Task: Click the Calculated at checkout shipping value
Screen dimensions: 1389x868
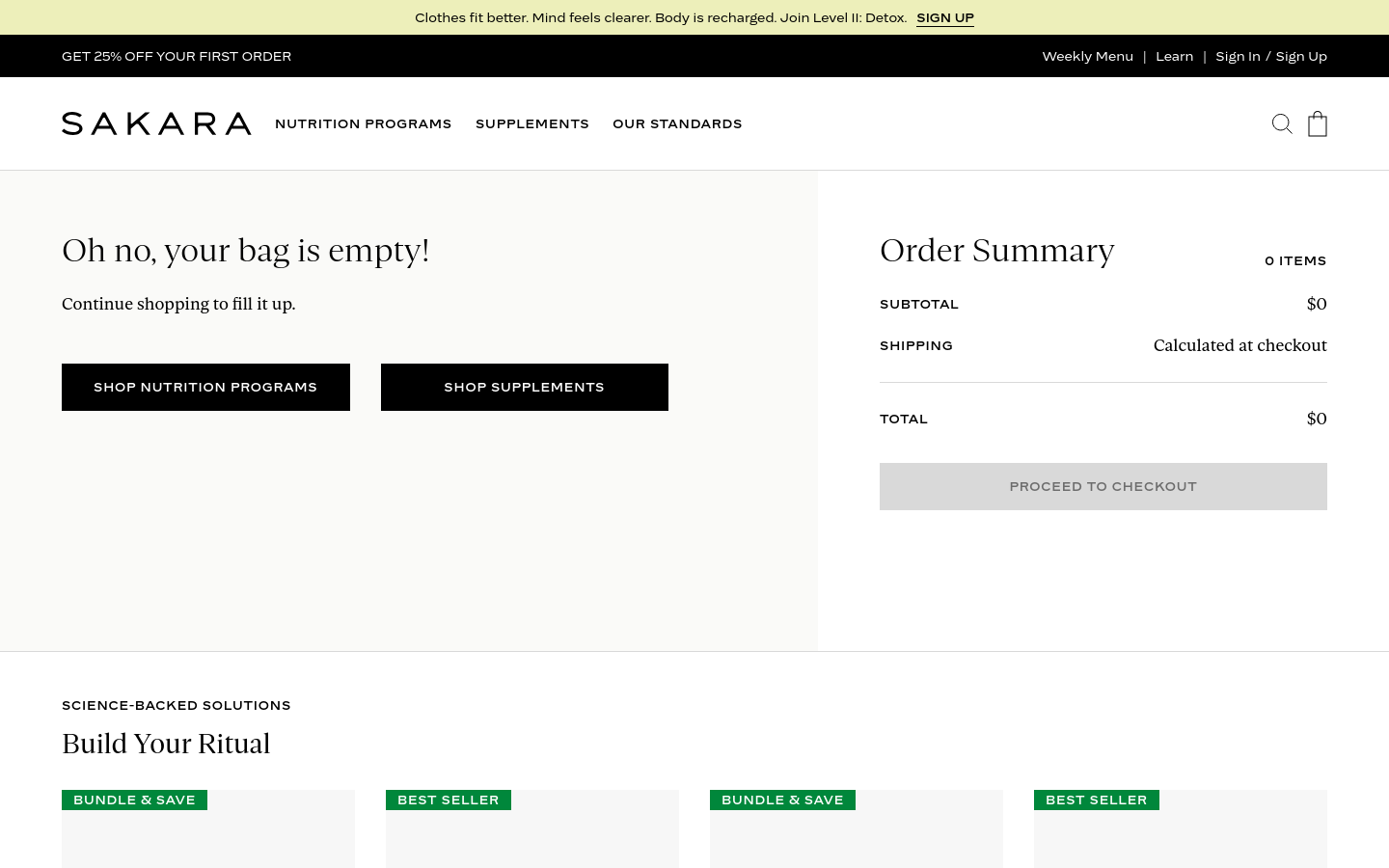Action: coord(1240,345)
